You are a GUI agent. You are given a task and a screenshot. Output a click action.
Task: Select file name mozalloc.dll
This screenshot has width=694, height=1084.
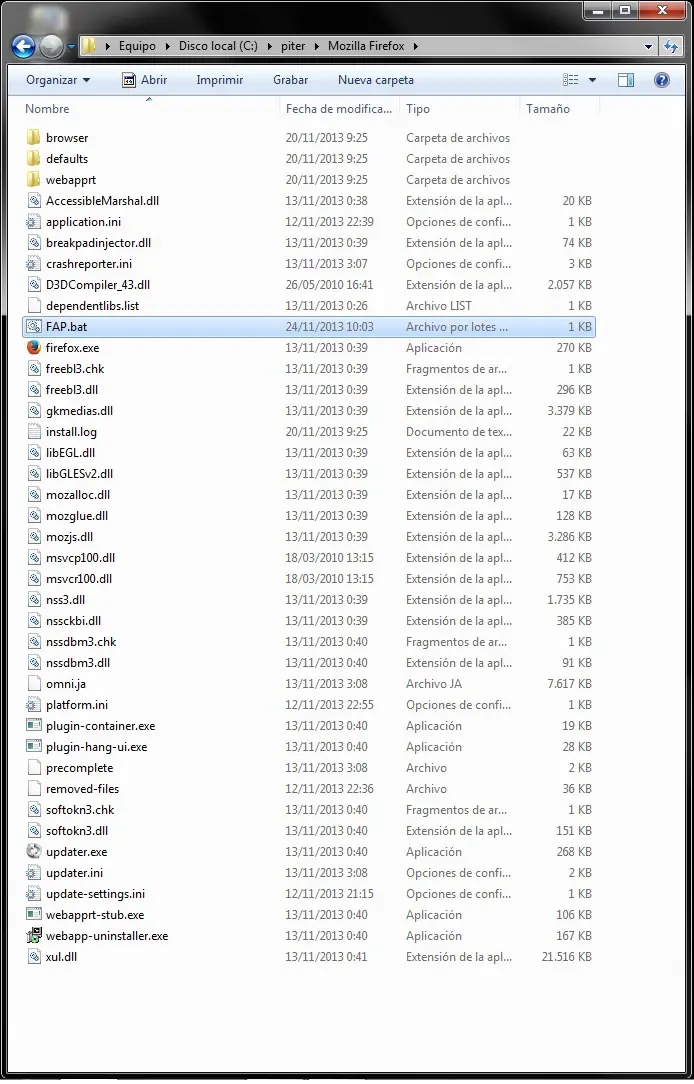[x=78, y=495]
